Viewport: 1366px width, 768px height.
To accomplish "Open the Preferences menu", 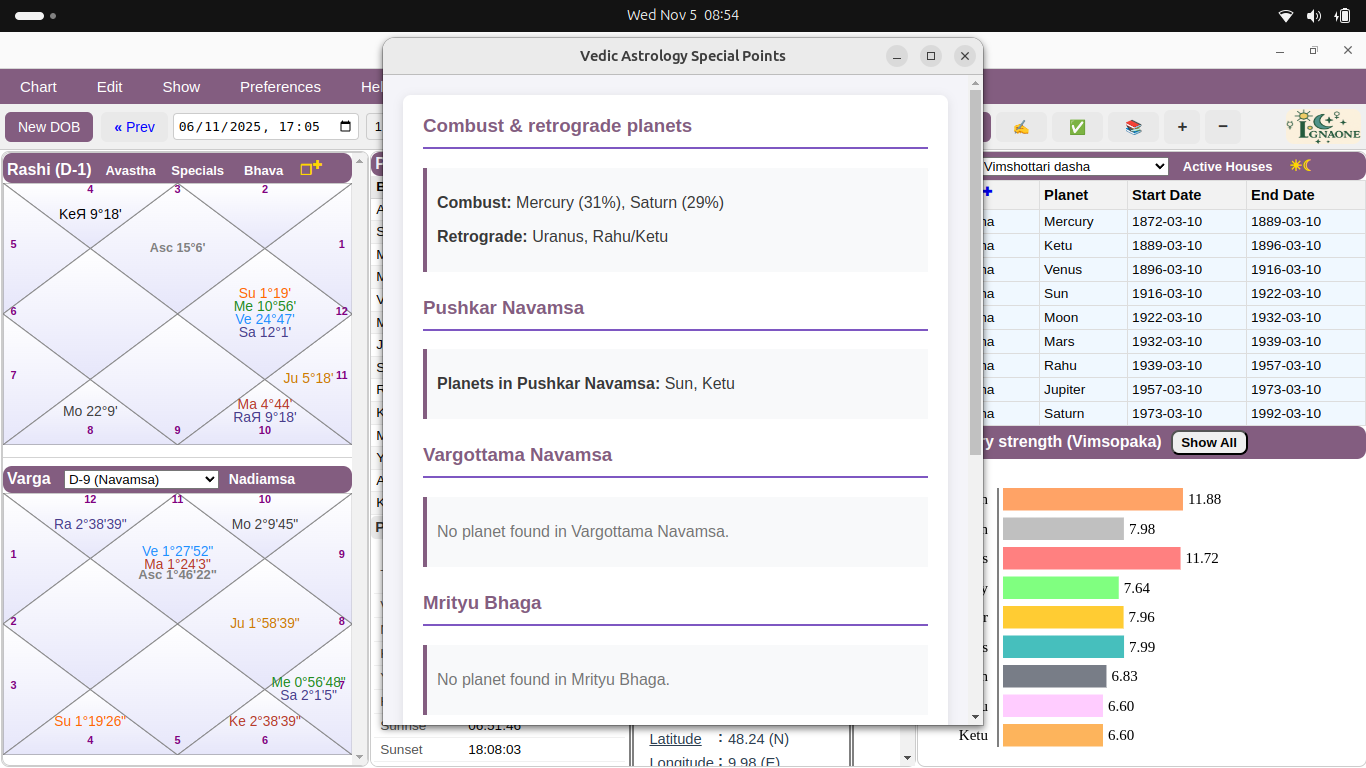I will [280, 87].
